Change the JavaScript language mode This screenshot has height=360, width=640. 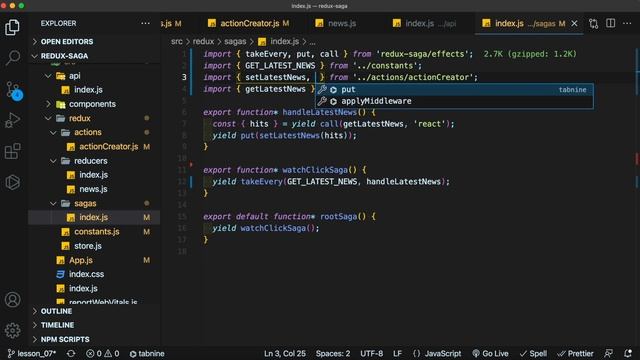pos(442,353)
